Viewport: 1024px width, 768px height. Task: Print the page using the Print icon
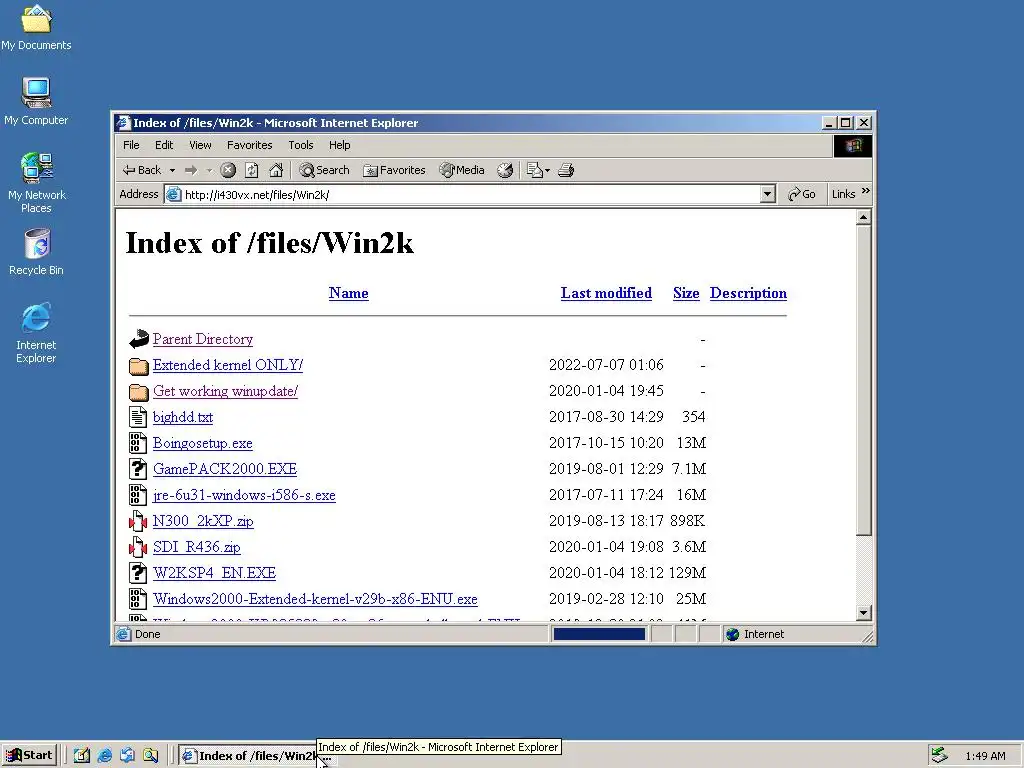point(566,170)
